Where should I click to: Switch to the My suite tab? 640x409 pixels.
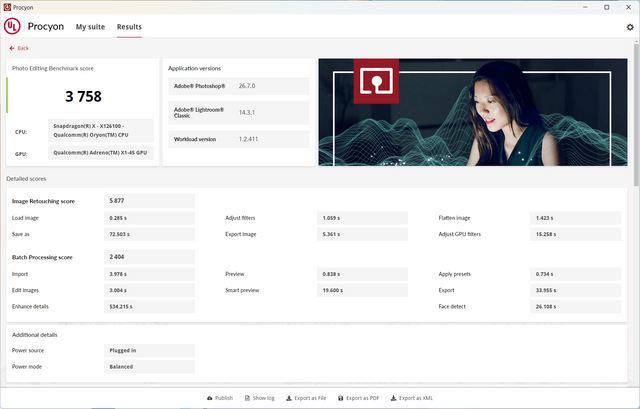click(90, 27)
